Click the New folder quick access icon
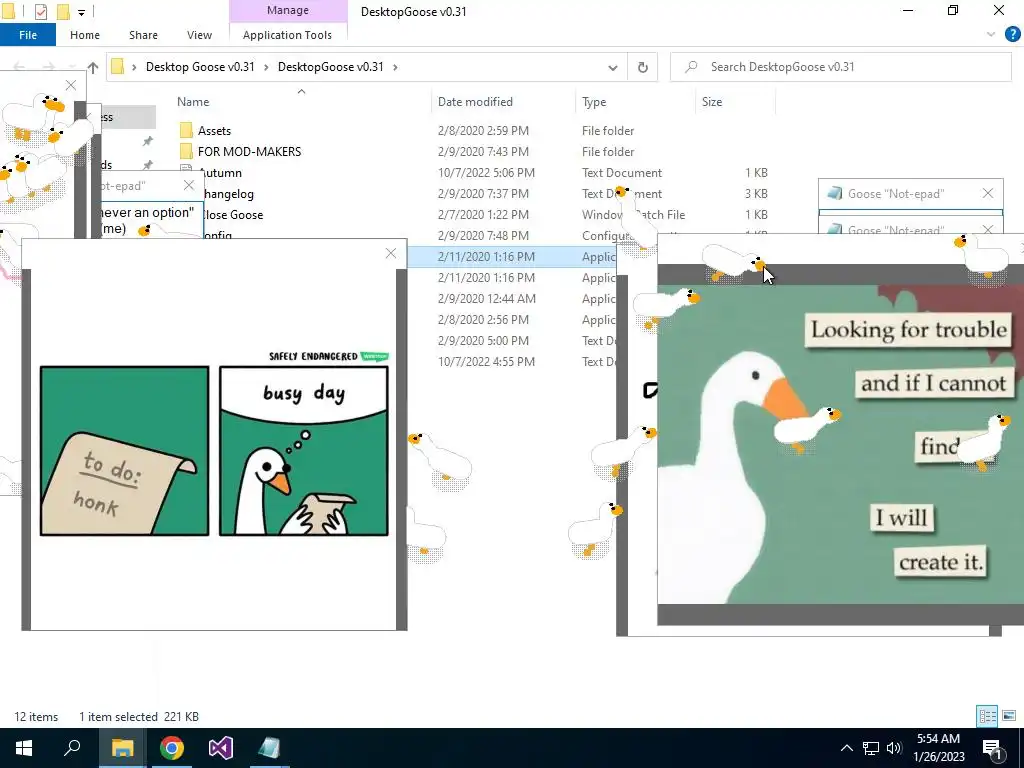Screen dimensions: 1024x768 (x=63, y=11)
